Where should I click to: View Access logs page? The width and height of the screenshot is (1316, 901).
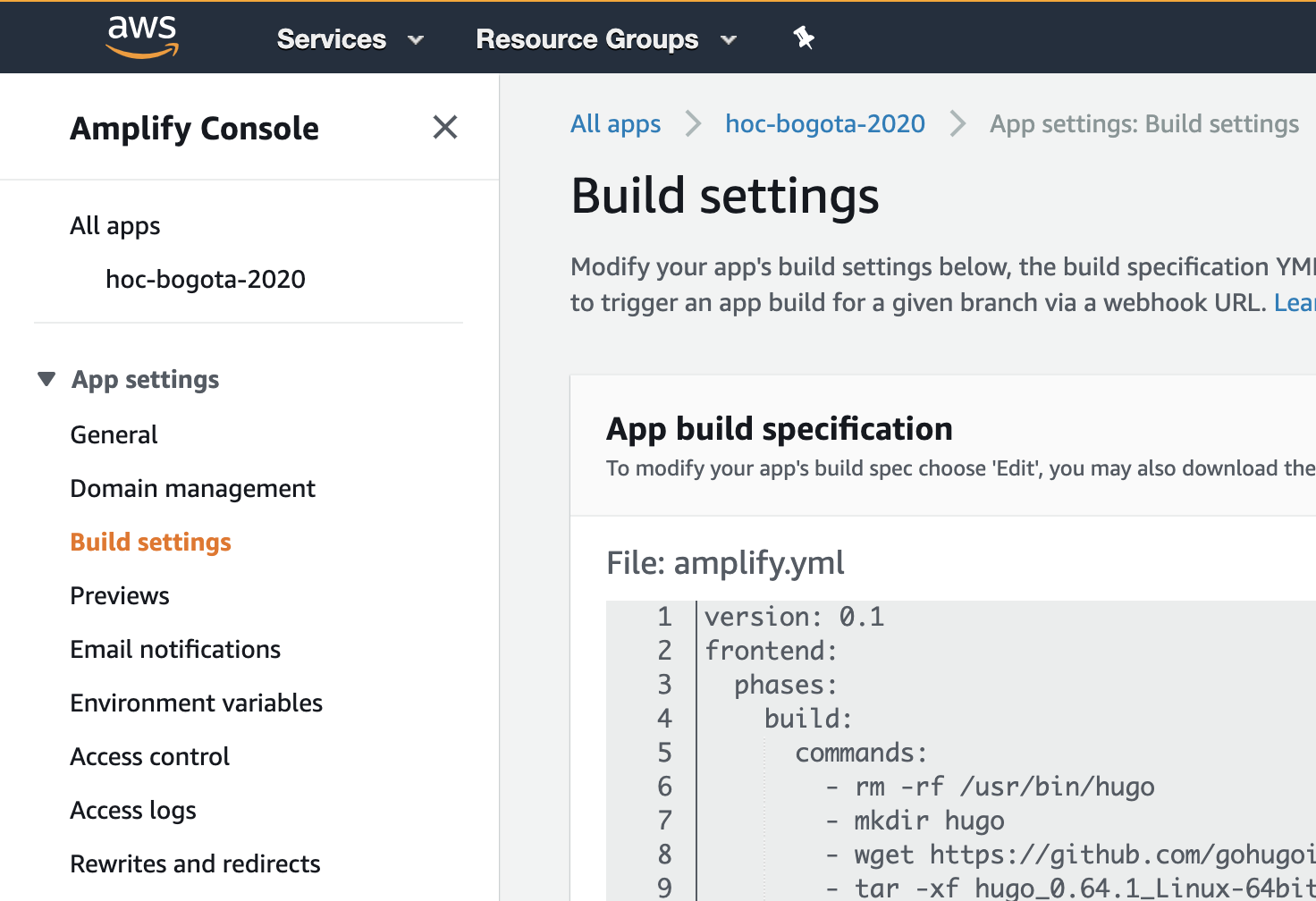click(x=133, y=810)
